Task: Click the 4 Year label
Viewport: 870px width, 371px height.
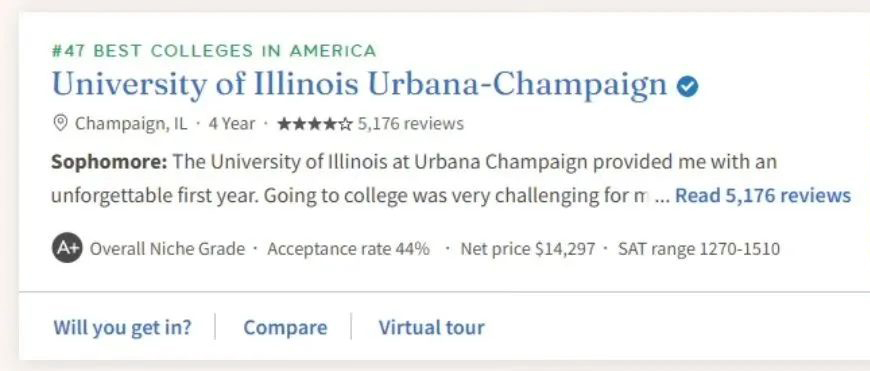Action: click(x=231, y=123)
